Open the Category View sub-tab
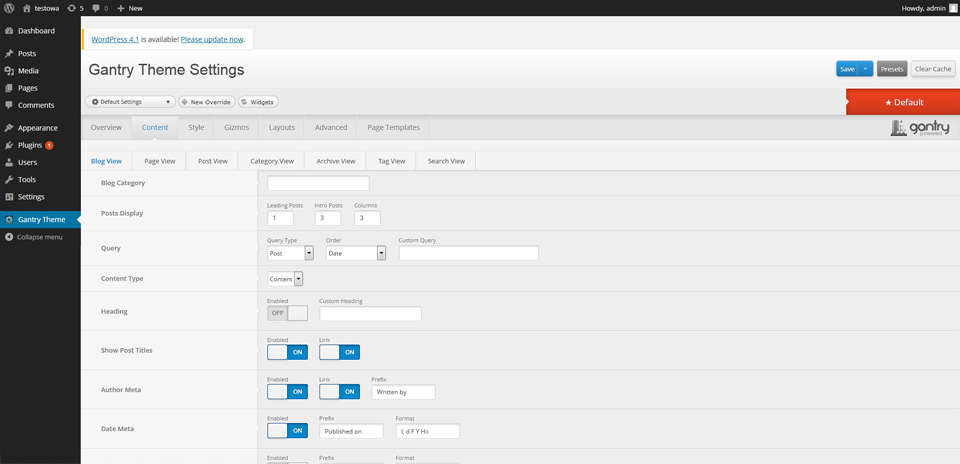Viewport: 960px width, 464px height. 272,161
